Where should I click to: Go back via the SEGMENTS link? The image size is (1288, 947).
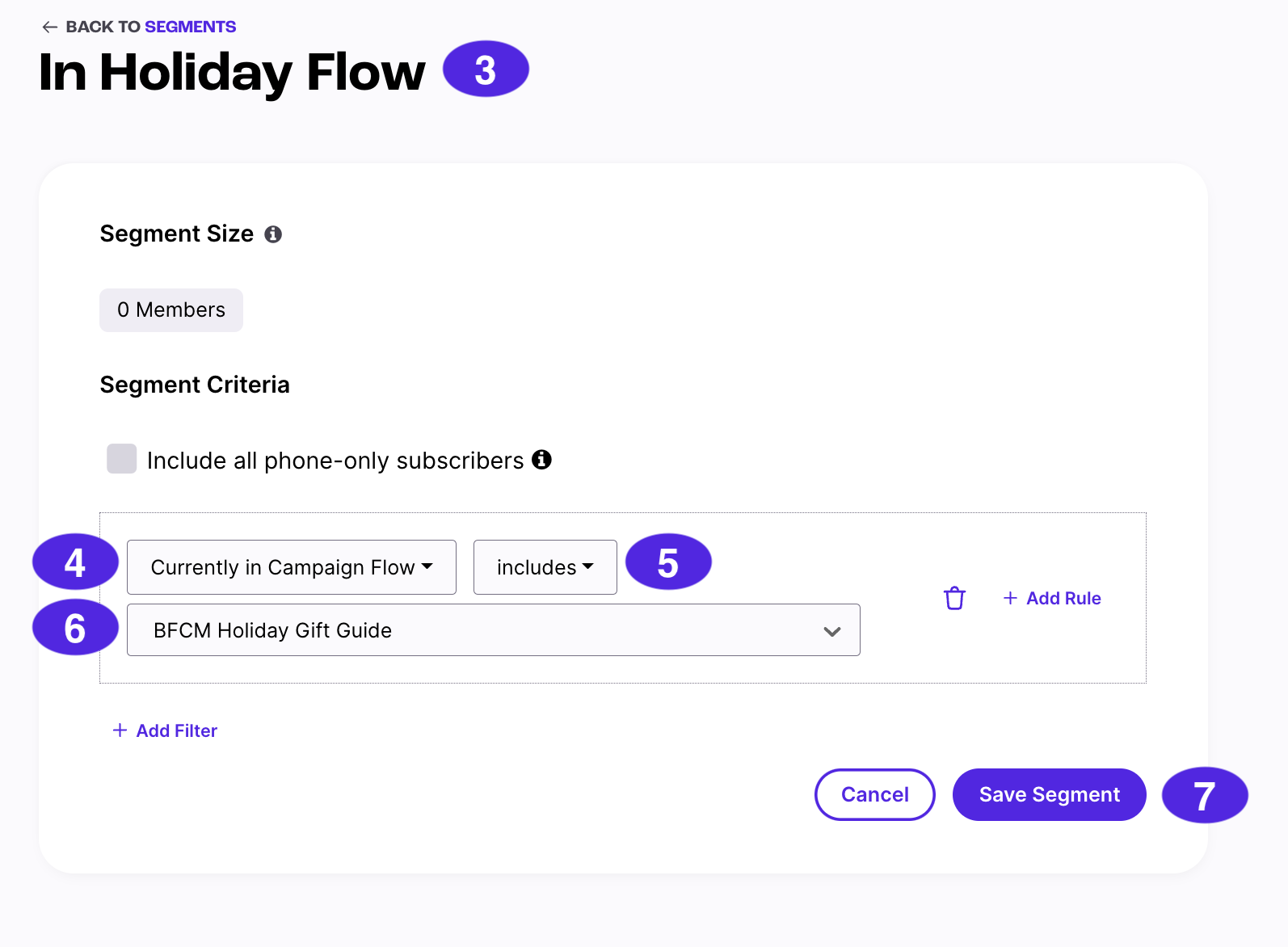click(x=190, y=26)
